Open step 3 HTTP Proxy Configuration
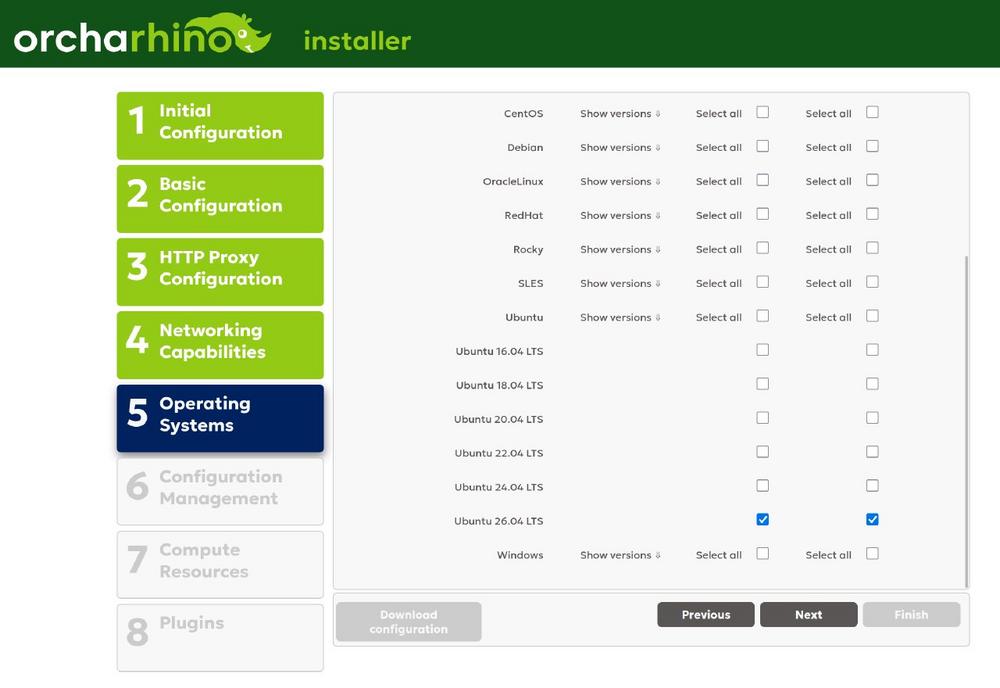The width and height of the screenshot is (1000, 688). point(220,271)
